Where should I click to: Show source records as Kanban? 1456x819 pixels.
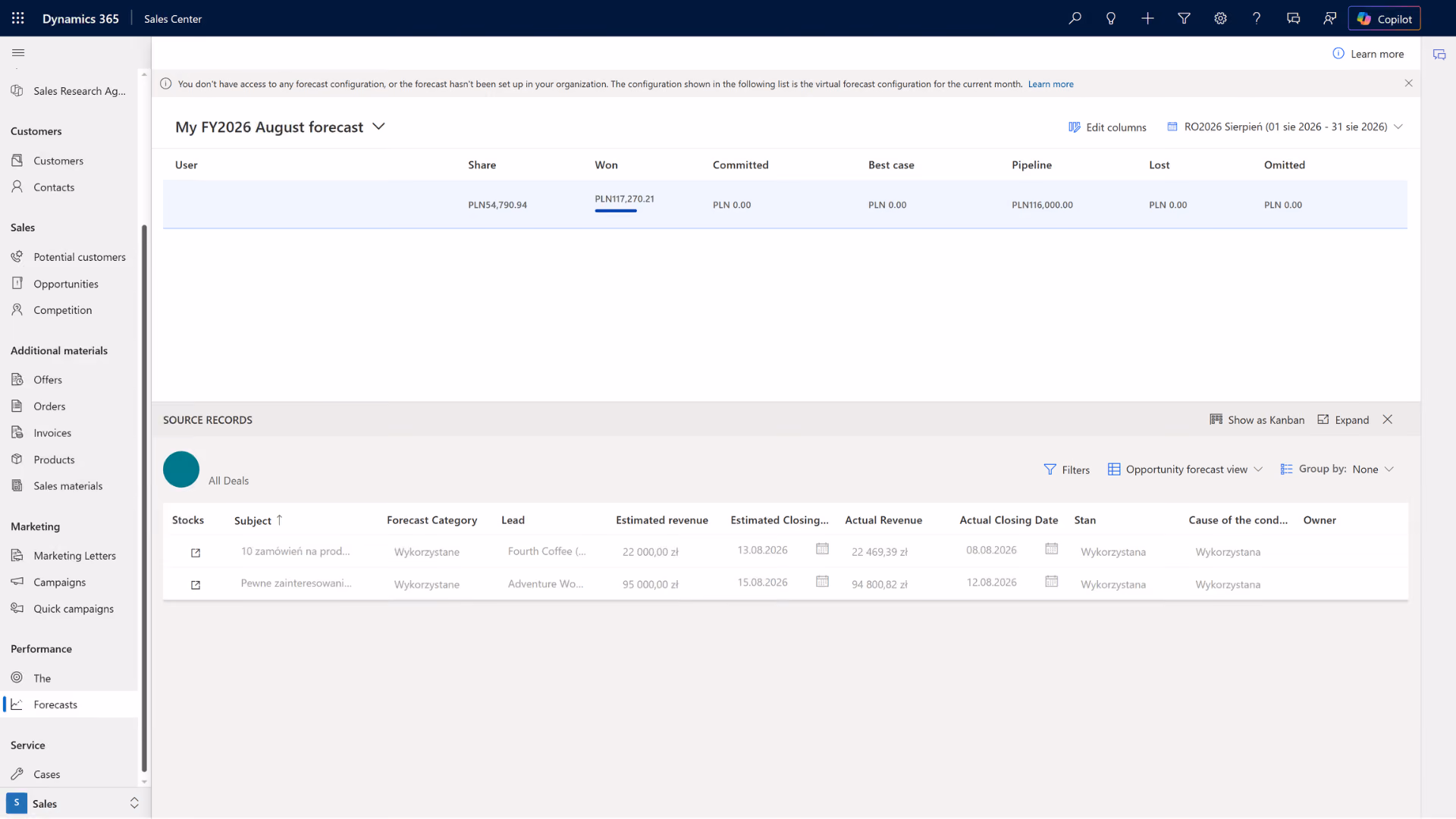[x=1257, y=419]
